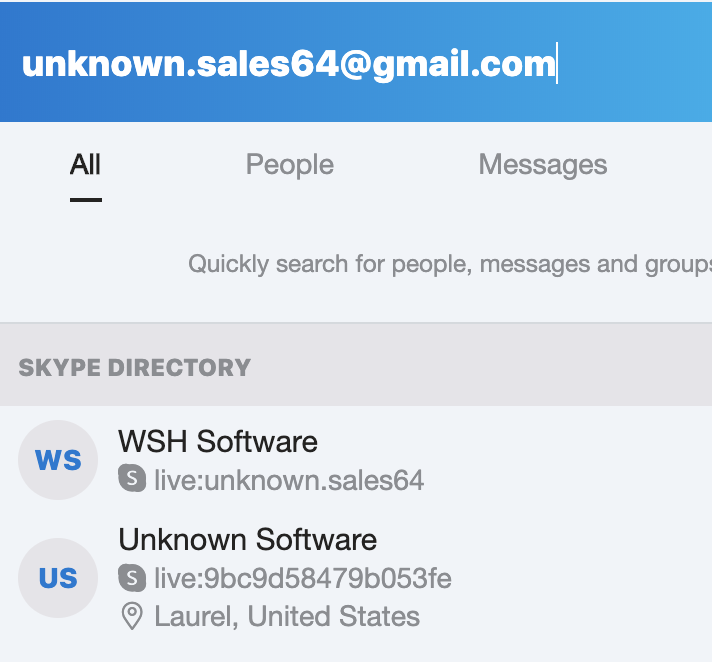Click the live:9bc9d58479b053fe Skype ID

click(x=303, y=578)
